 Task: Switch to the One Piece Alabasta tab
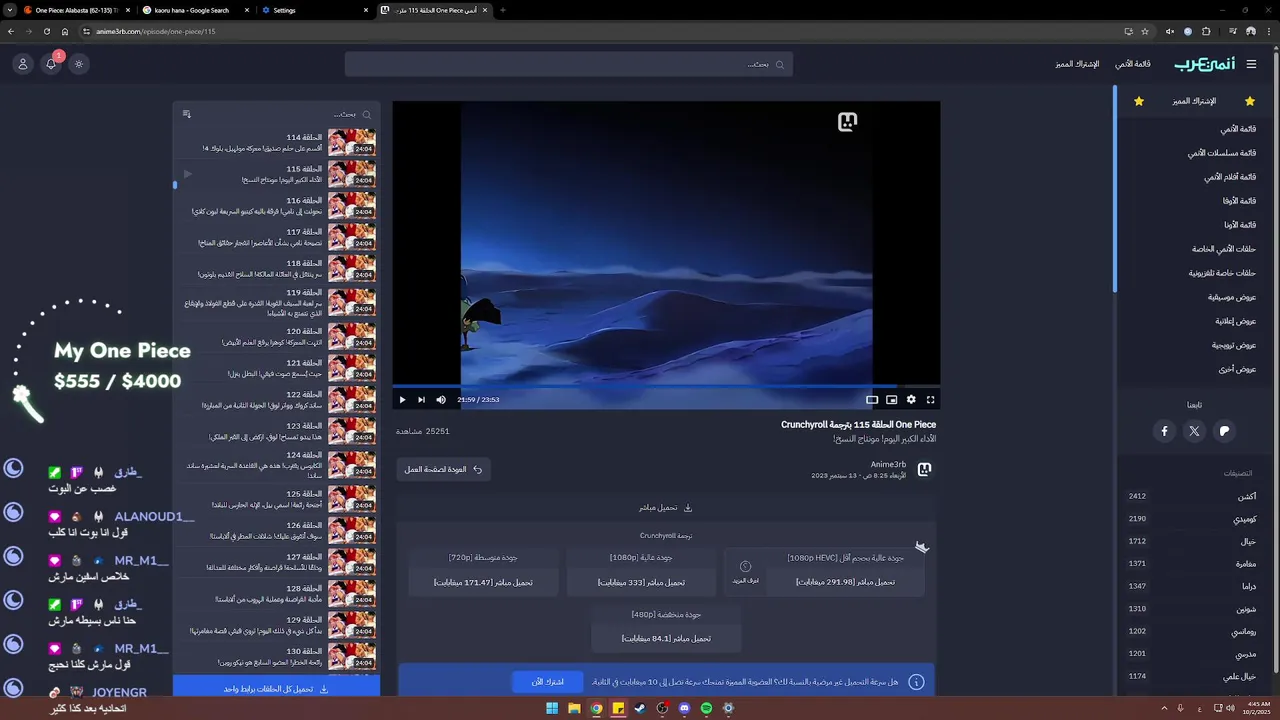coord(75,10)
